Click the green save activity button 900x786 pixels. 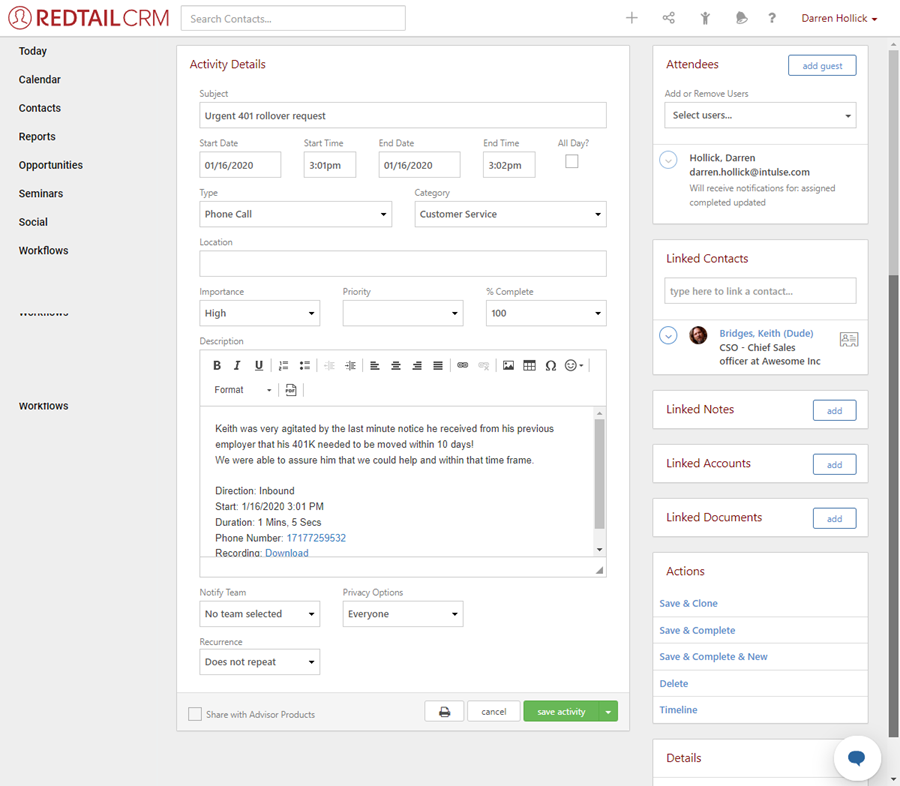[561, 712]
